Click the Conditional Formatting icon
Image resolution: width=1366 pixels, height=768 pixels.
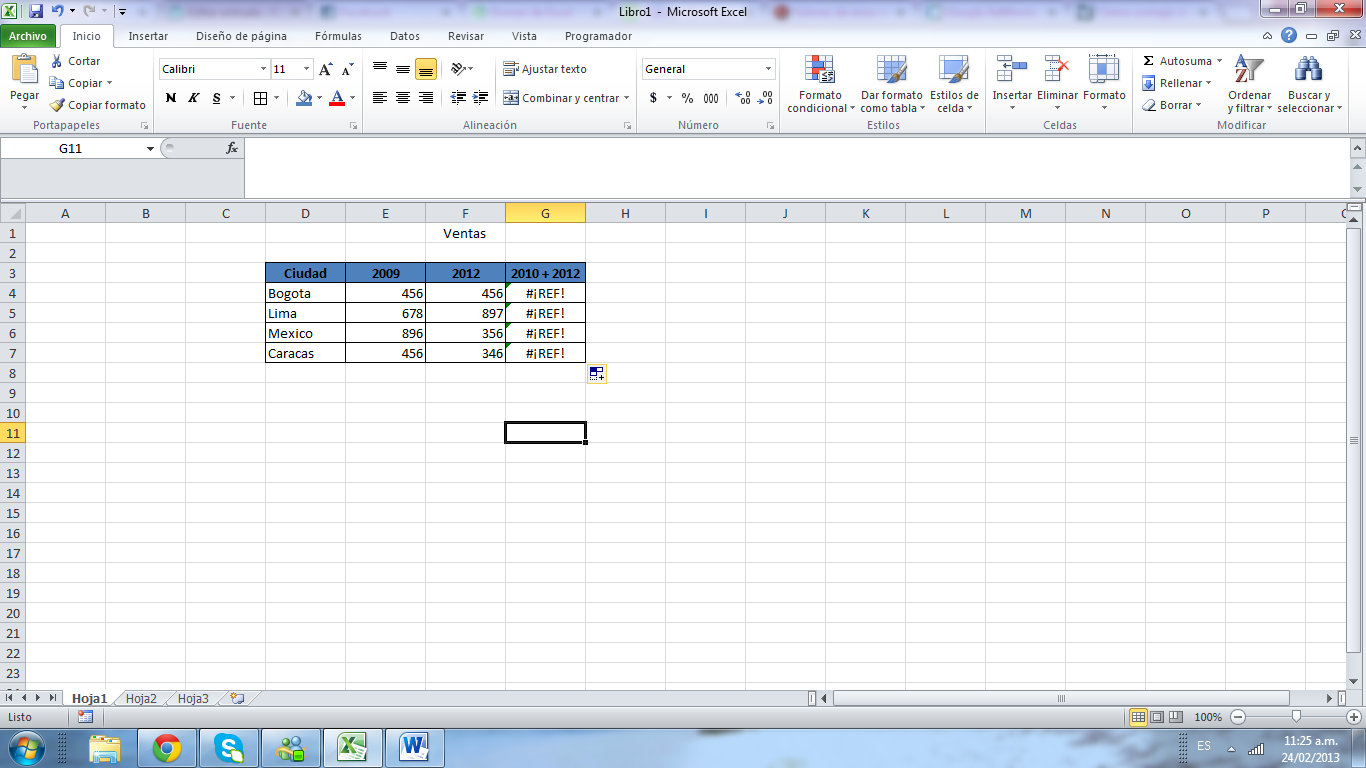820,70
